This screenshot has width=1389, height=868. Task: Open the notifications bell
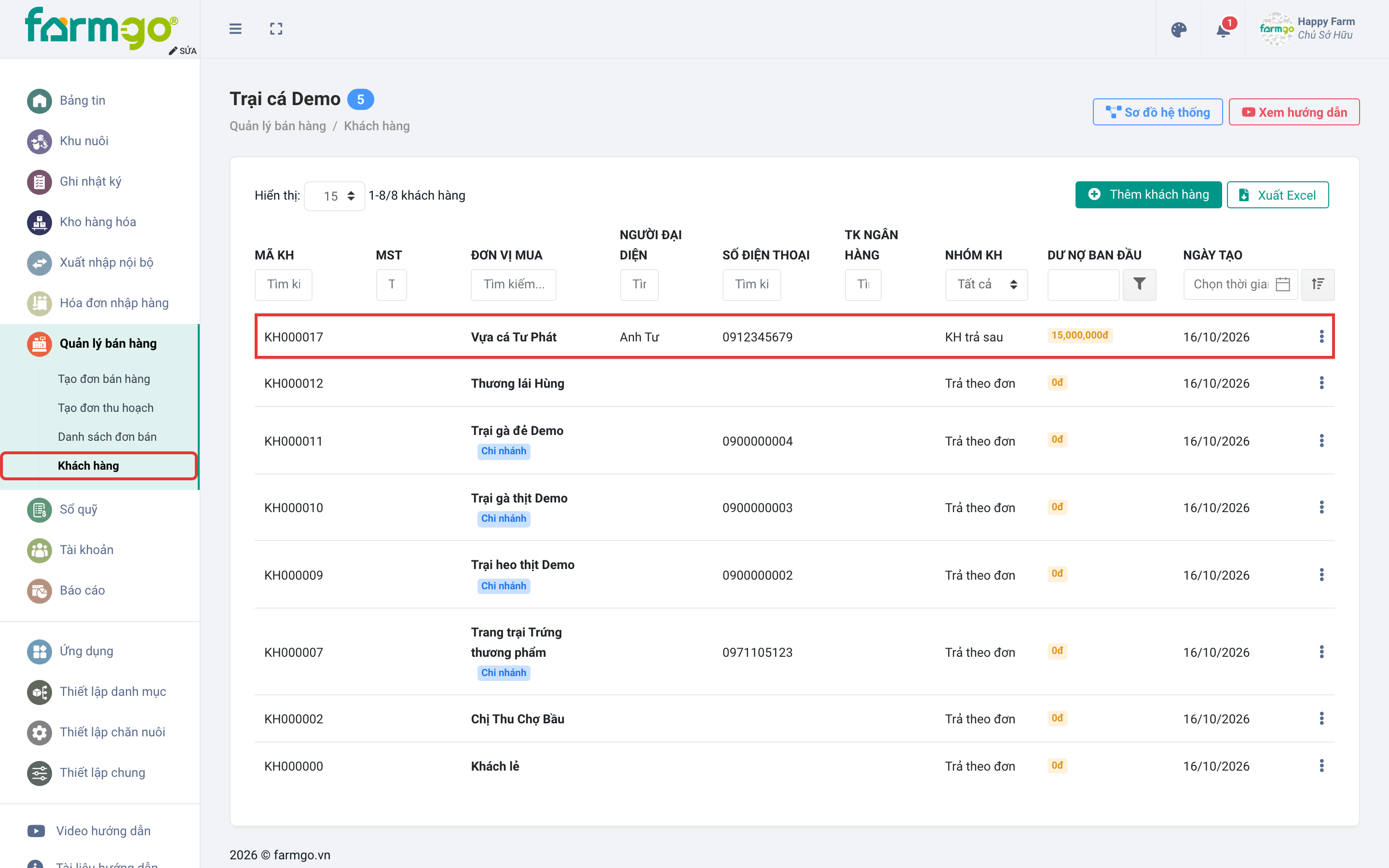(1223, 29)
